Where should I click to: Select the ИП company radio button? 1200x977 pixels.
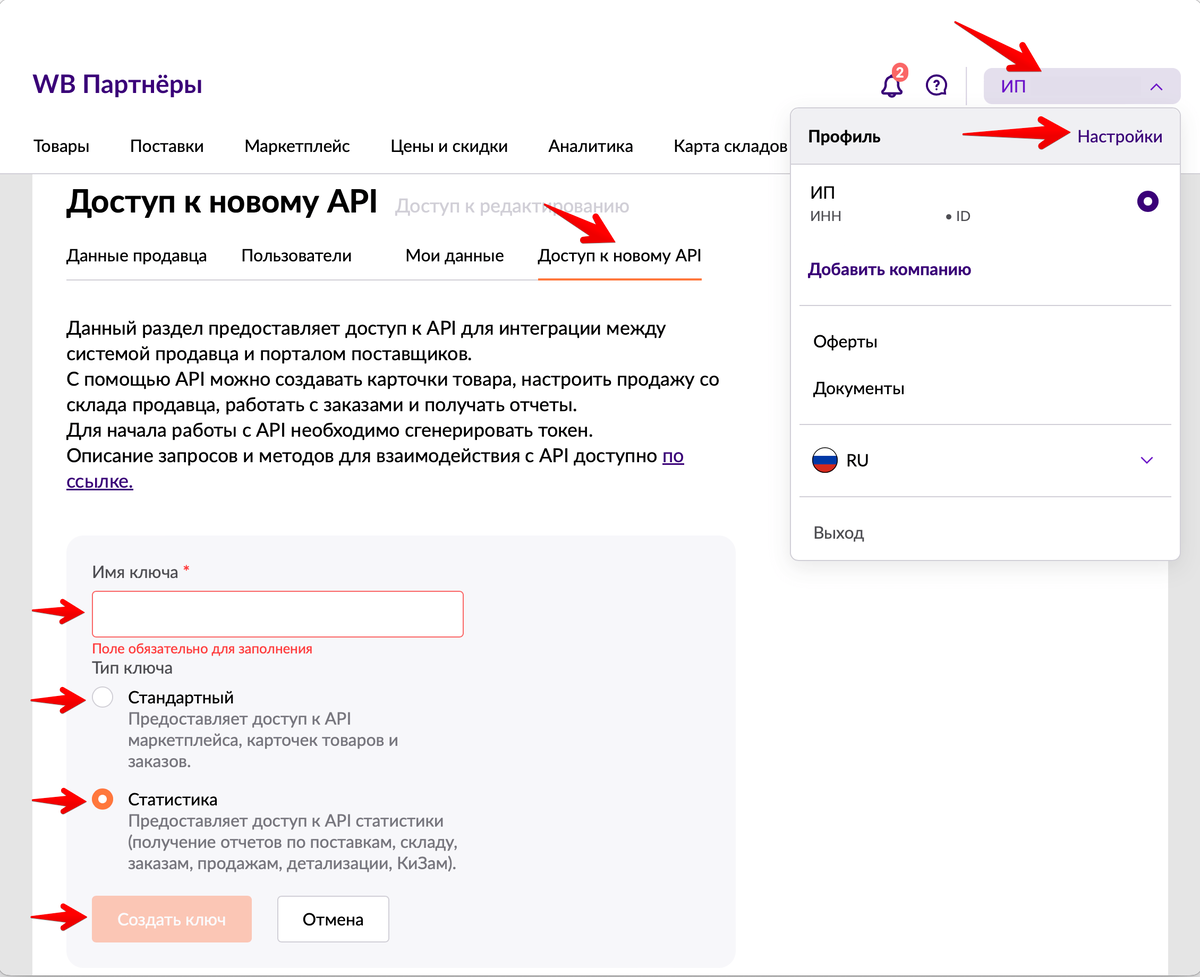click(x=1148, y=202)
